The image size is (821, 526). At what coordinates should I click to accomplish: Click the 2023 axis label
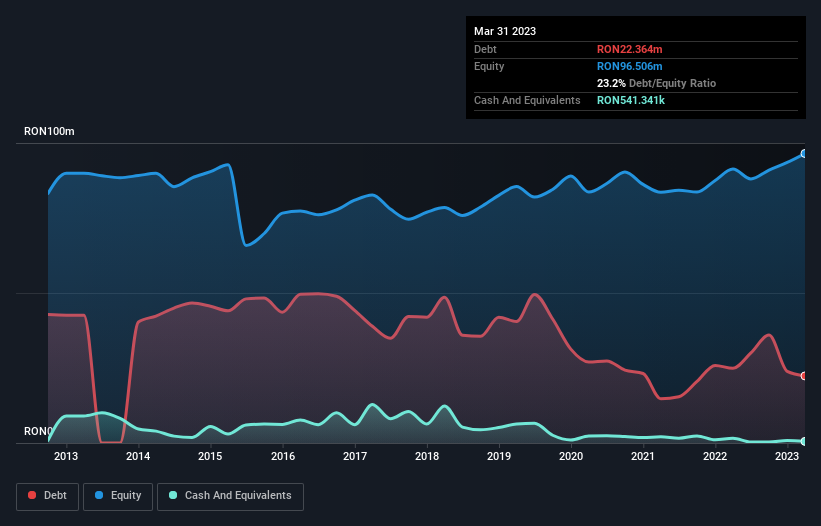pos(787,456)
